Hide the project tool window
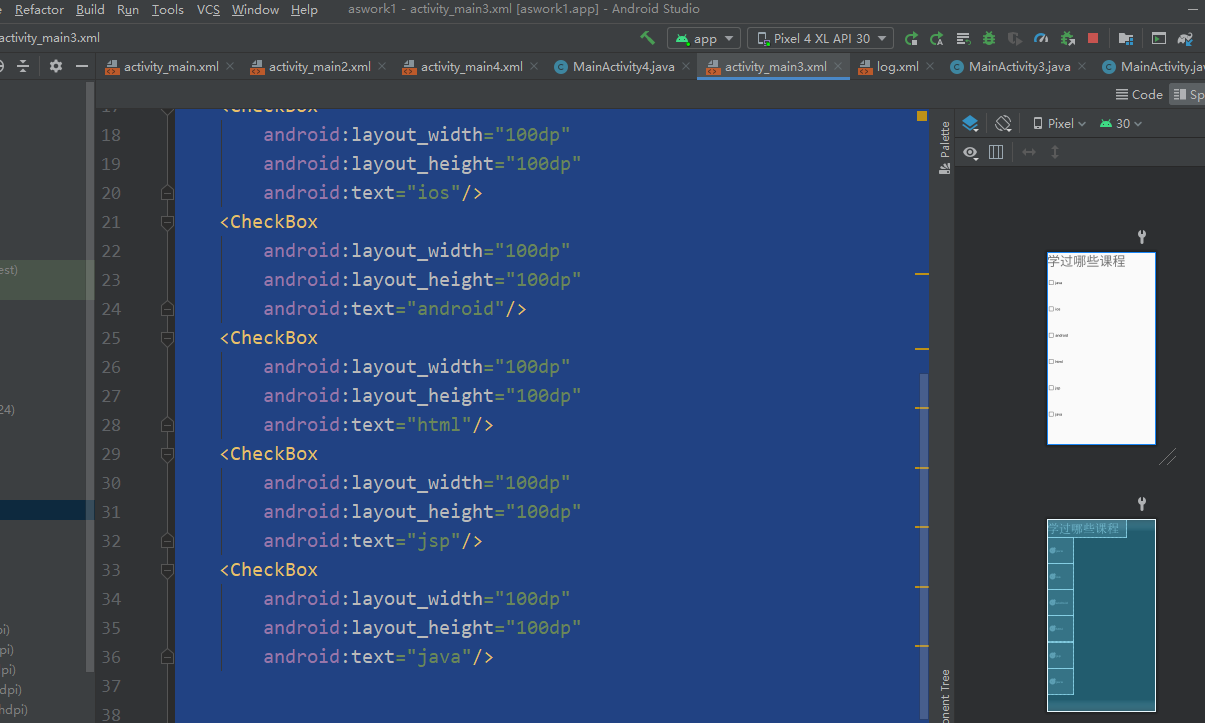The image size is (1205, 723). (82, 66)
